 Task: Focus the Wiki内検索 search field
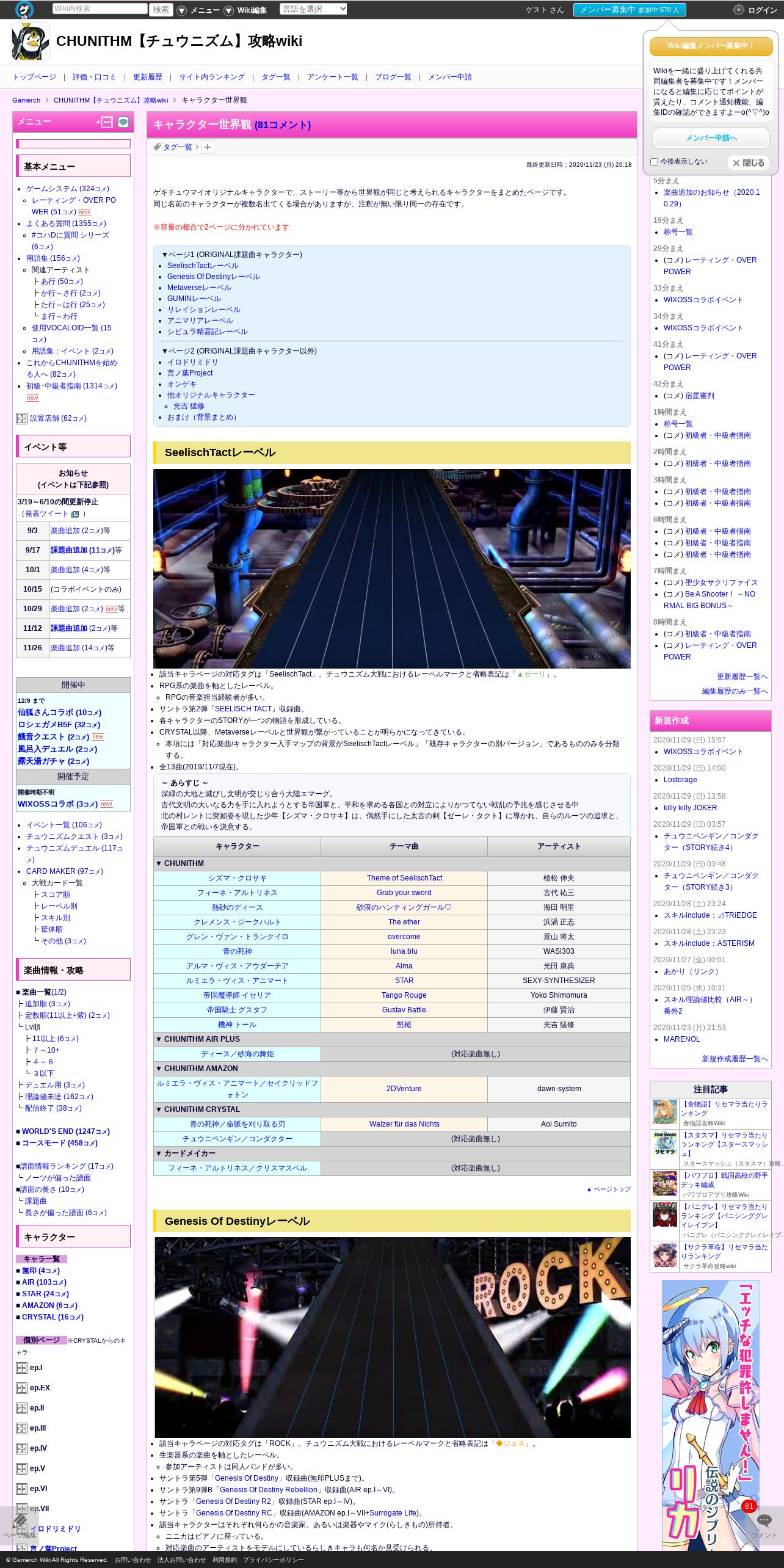tap(100, 9)
